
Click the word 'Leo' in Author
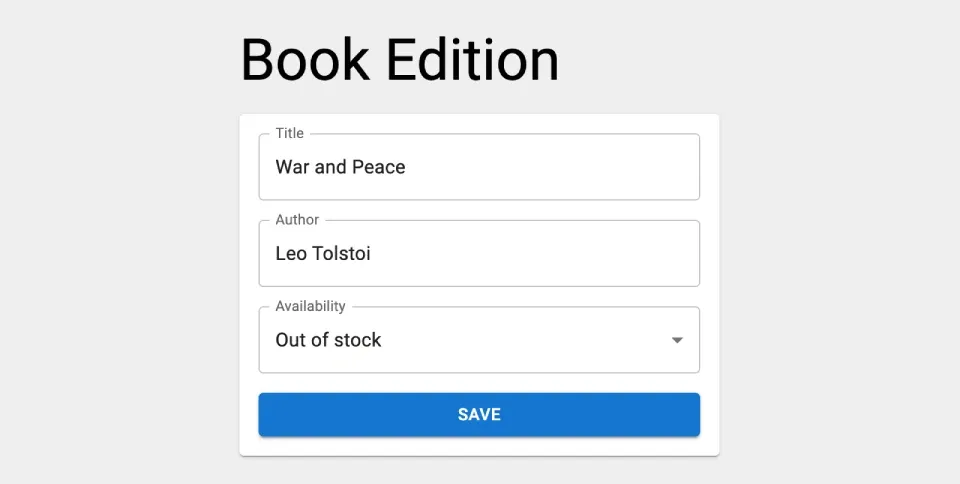pyautogui.click(x=291, y=254)
